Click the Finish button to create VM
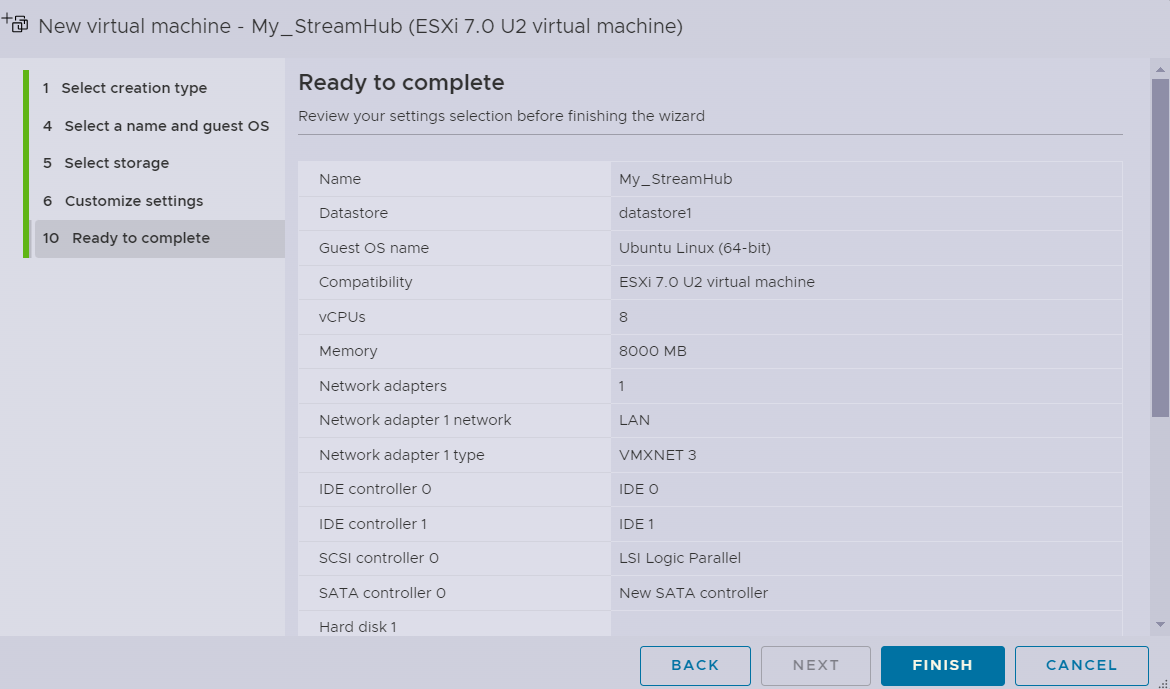 point(942,665)
